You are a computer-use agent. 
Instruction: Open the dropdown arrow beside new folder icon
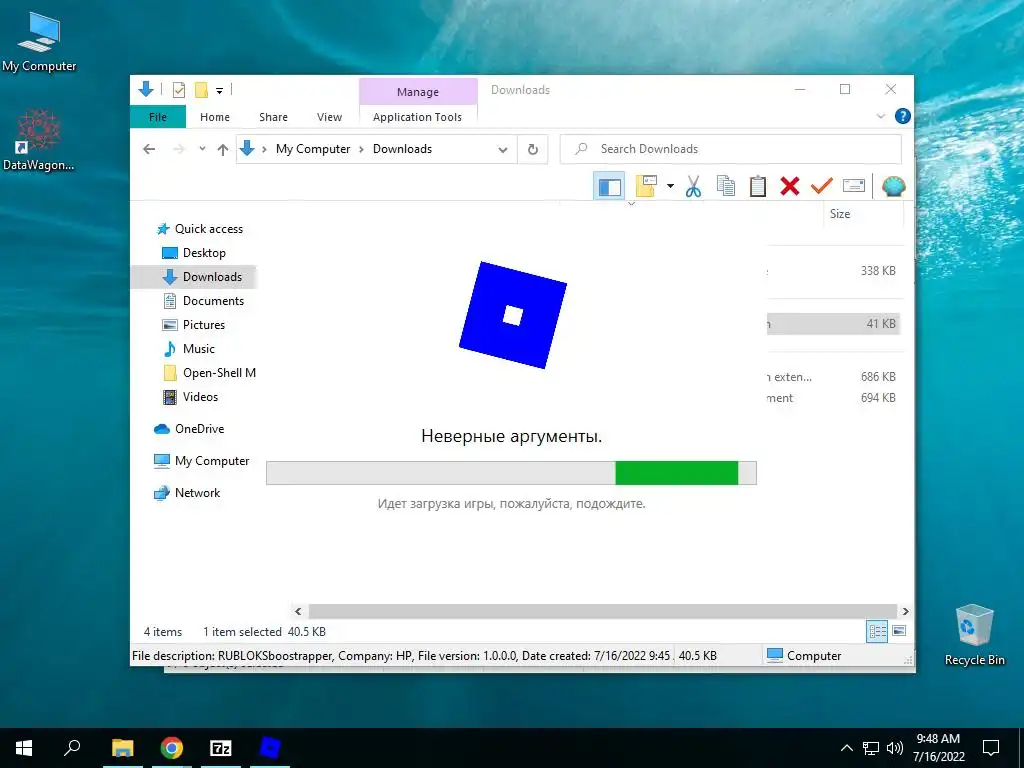pos(670,187)
